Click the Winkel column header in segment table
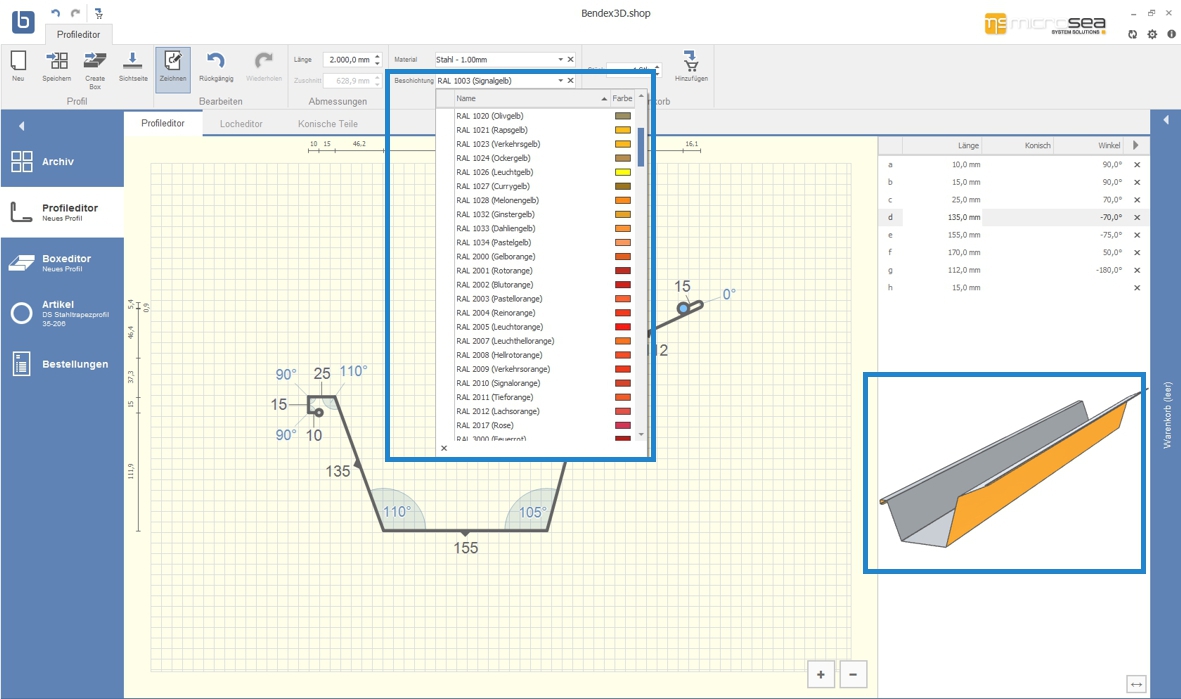This screenshot has height=699, width=1181. 1109,145
